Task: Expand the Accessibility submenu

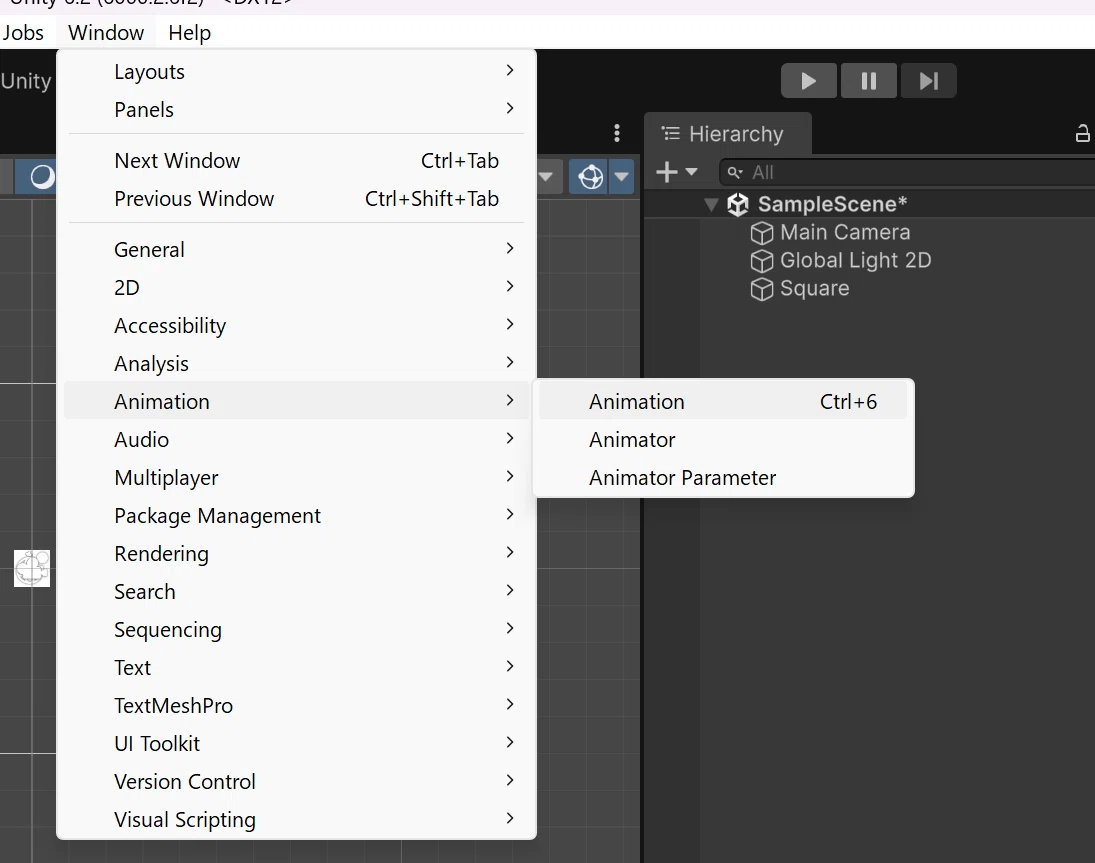Action: 296,325
